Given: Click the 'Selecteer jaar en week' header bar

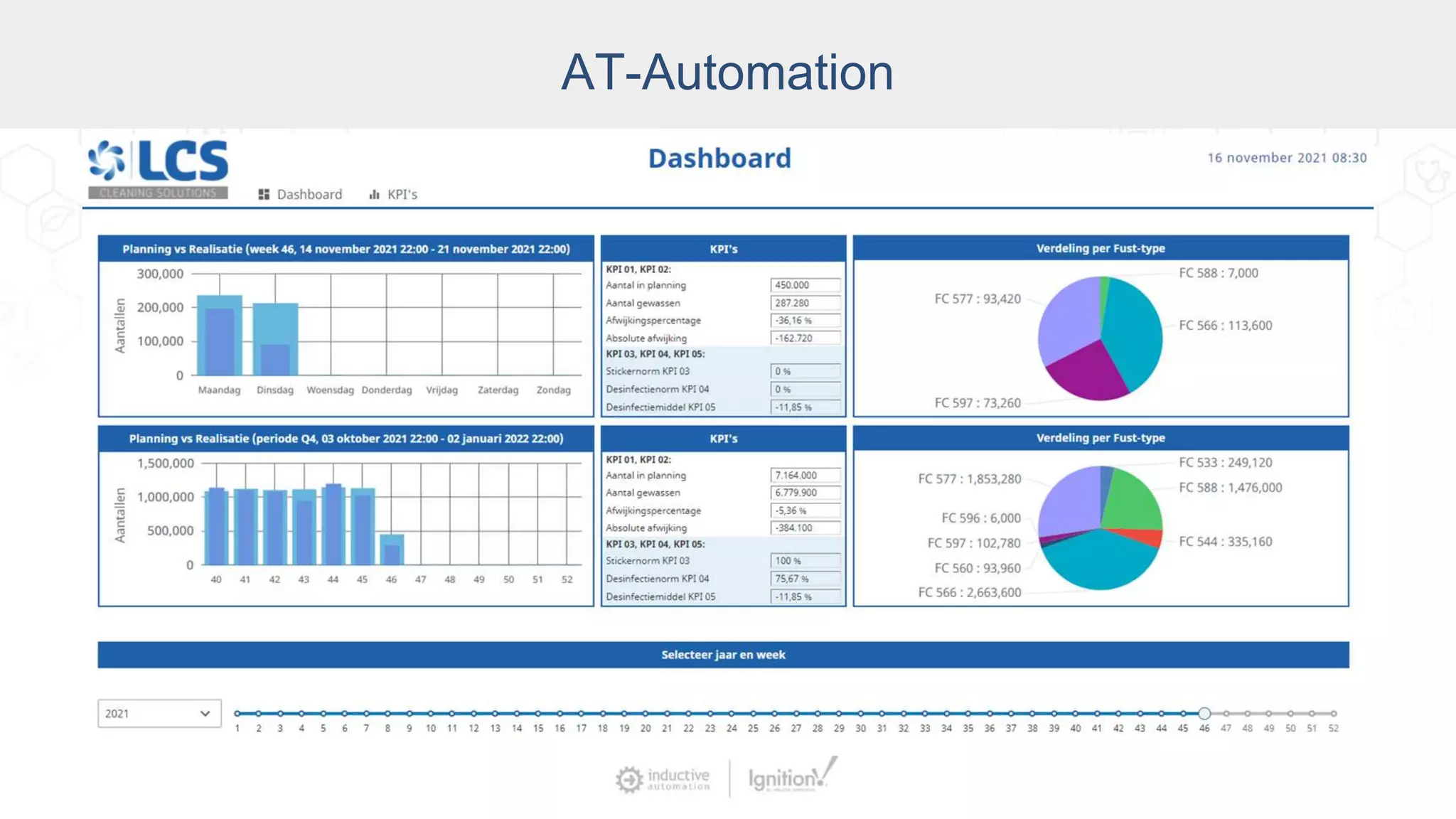Looking at the screenshot, I should pos(723,655).
